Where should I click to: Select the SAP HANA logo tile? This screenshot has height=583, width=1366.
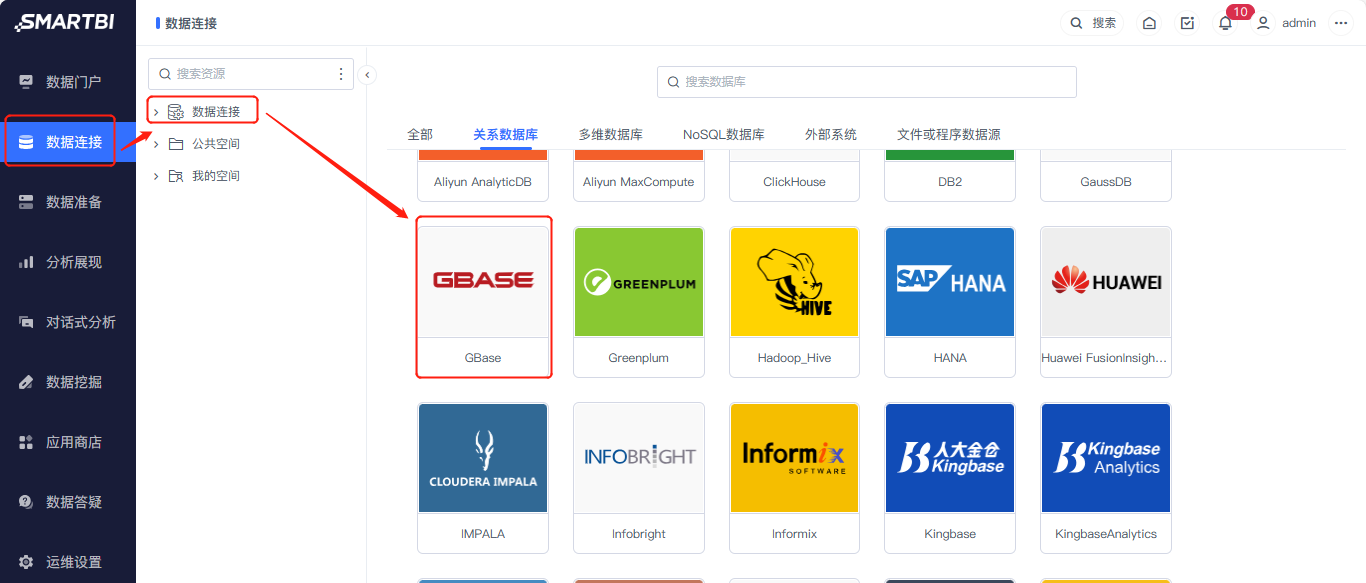point(950,282)
